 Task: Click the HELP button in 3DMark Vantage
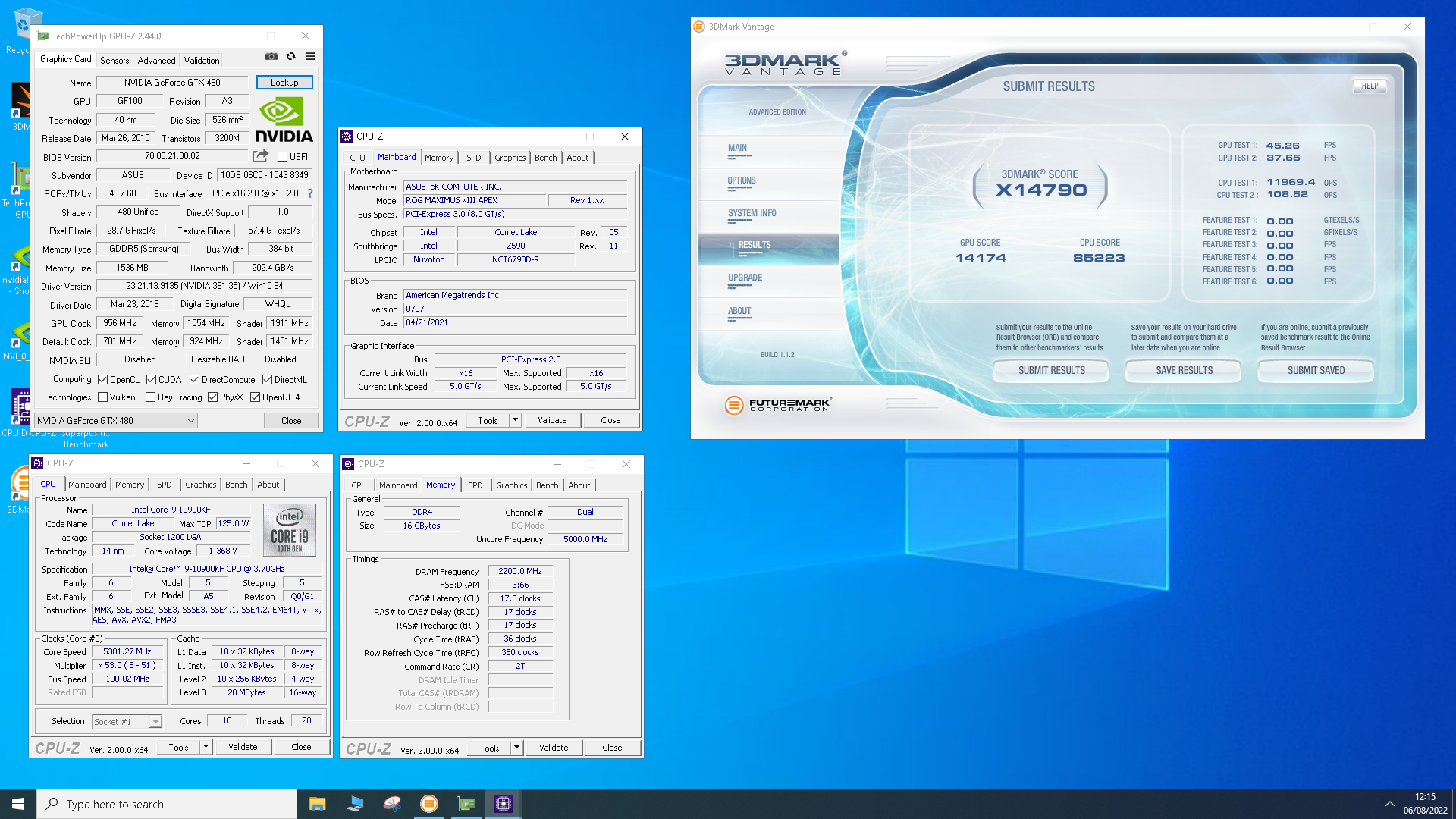(x=1370, y=86)
